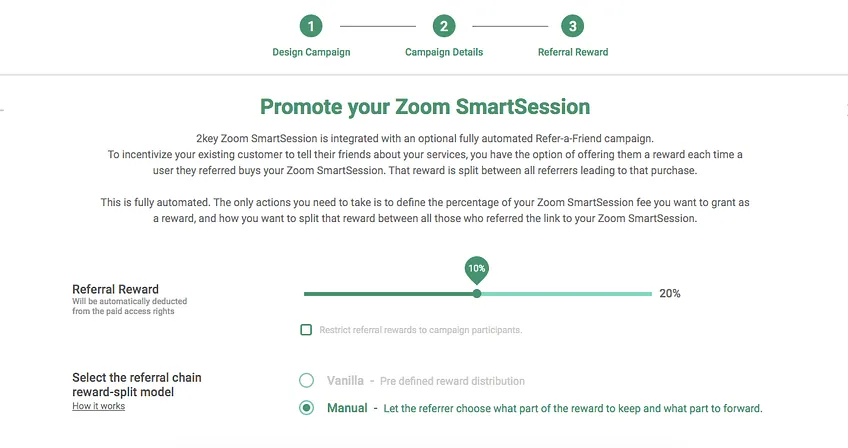Open the Campaign Details step label
This screenshot has width=848, height=448.
coord(444,52)
